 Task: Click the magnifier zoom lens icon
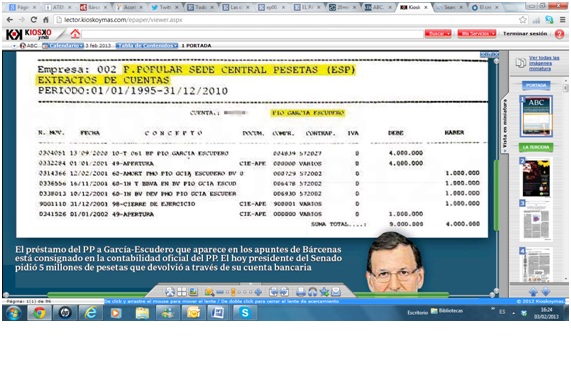tap(210, 292)
